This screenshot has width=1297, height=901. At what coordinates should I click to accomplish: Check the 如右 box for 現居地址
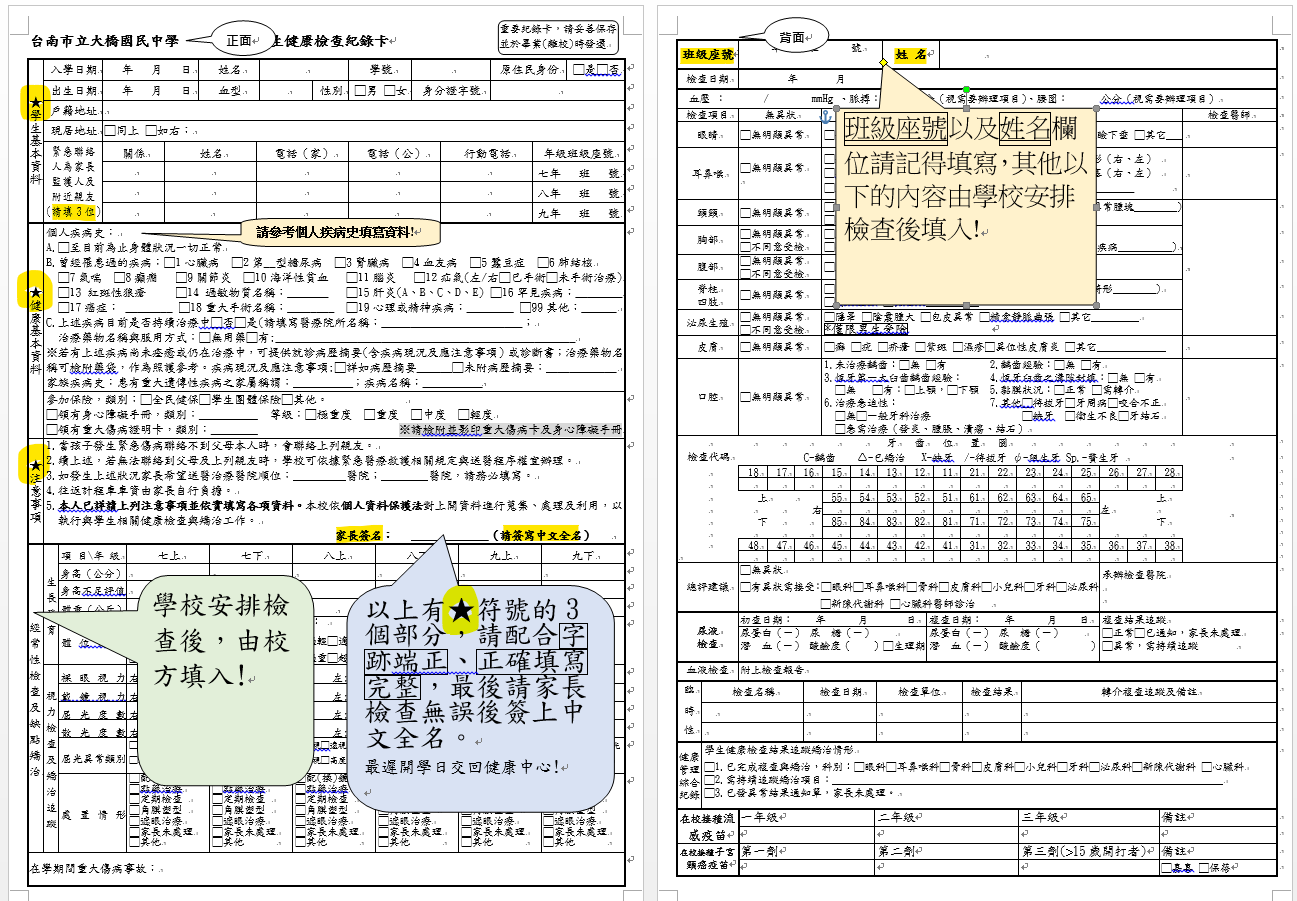click(150, 130)
